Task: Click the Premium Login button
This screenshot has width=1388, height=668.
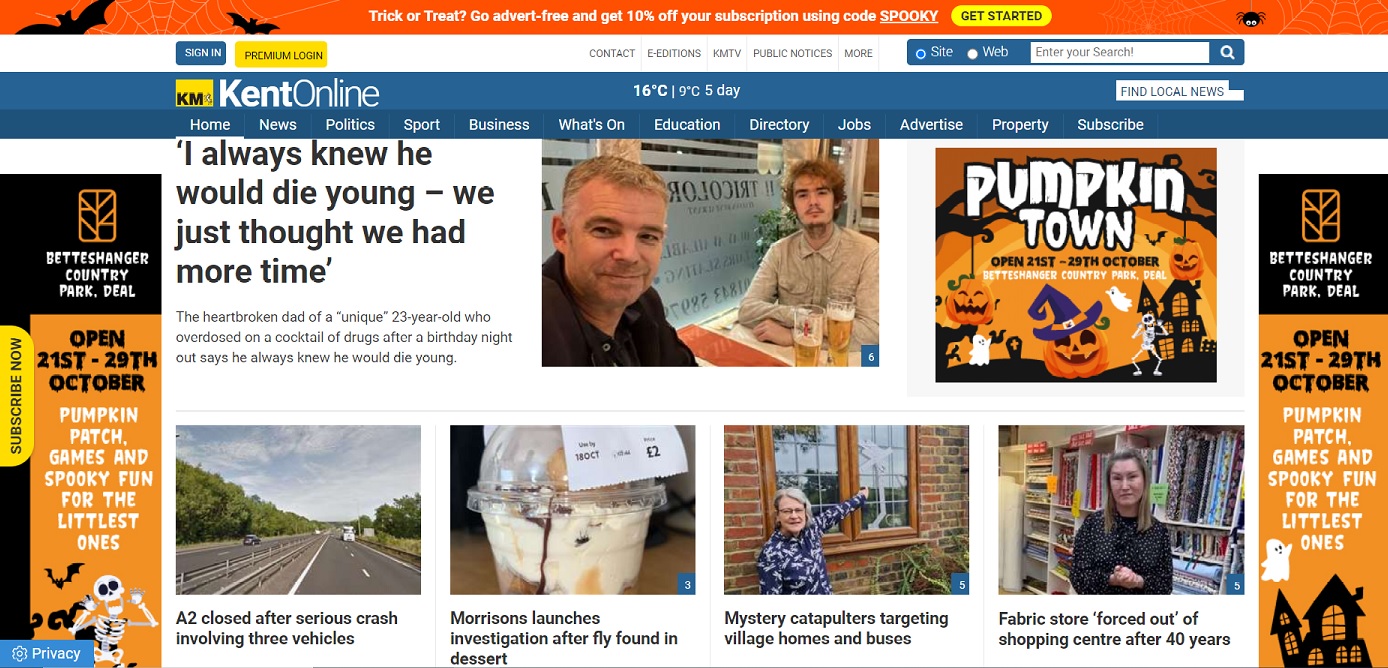Action: click(284, 55)
